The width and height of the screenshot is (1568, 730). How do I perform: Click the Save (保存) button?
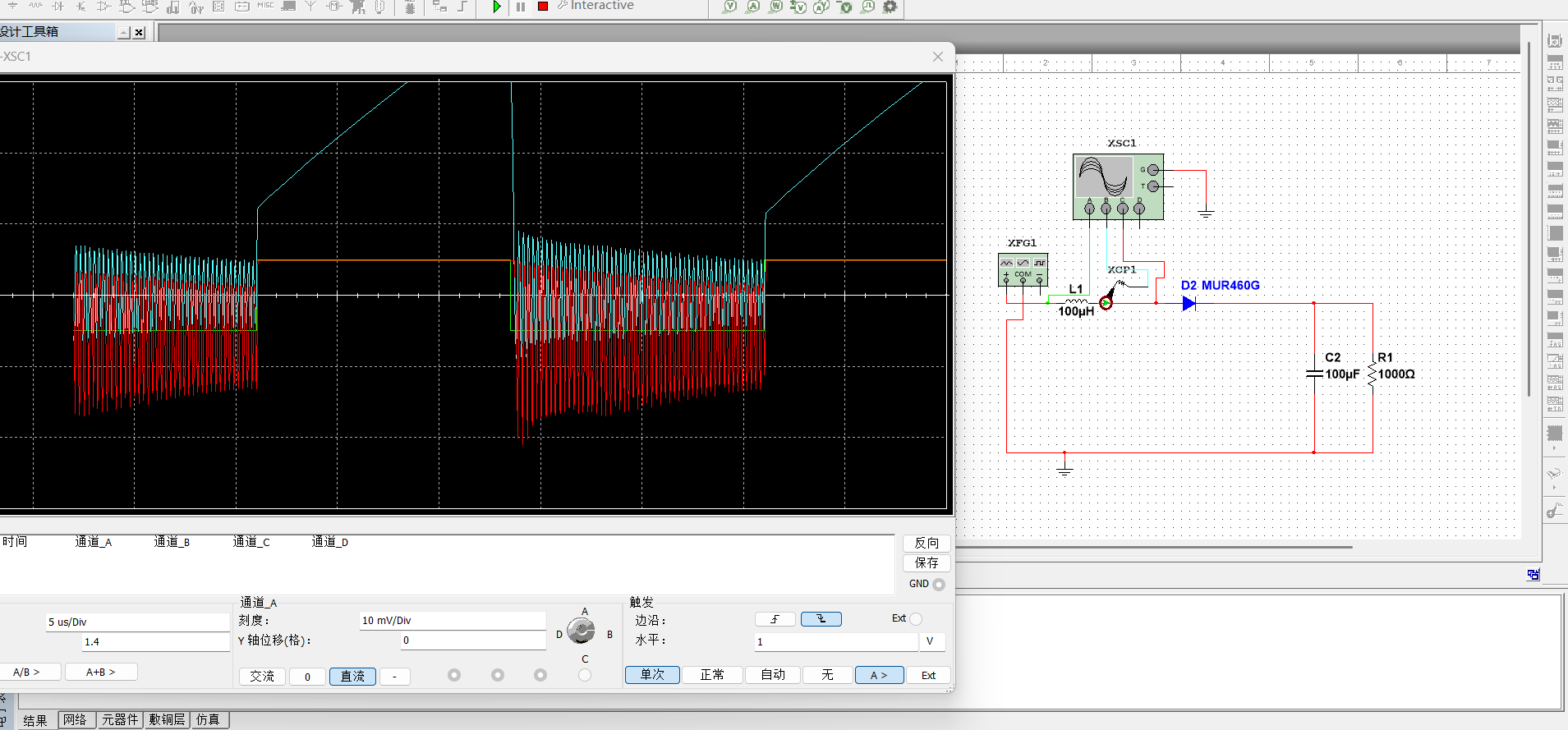coord(927,562)
